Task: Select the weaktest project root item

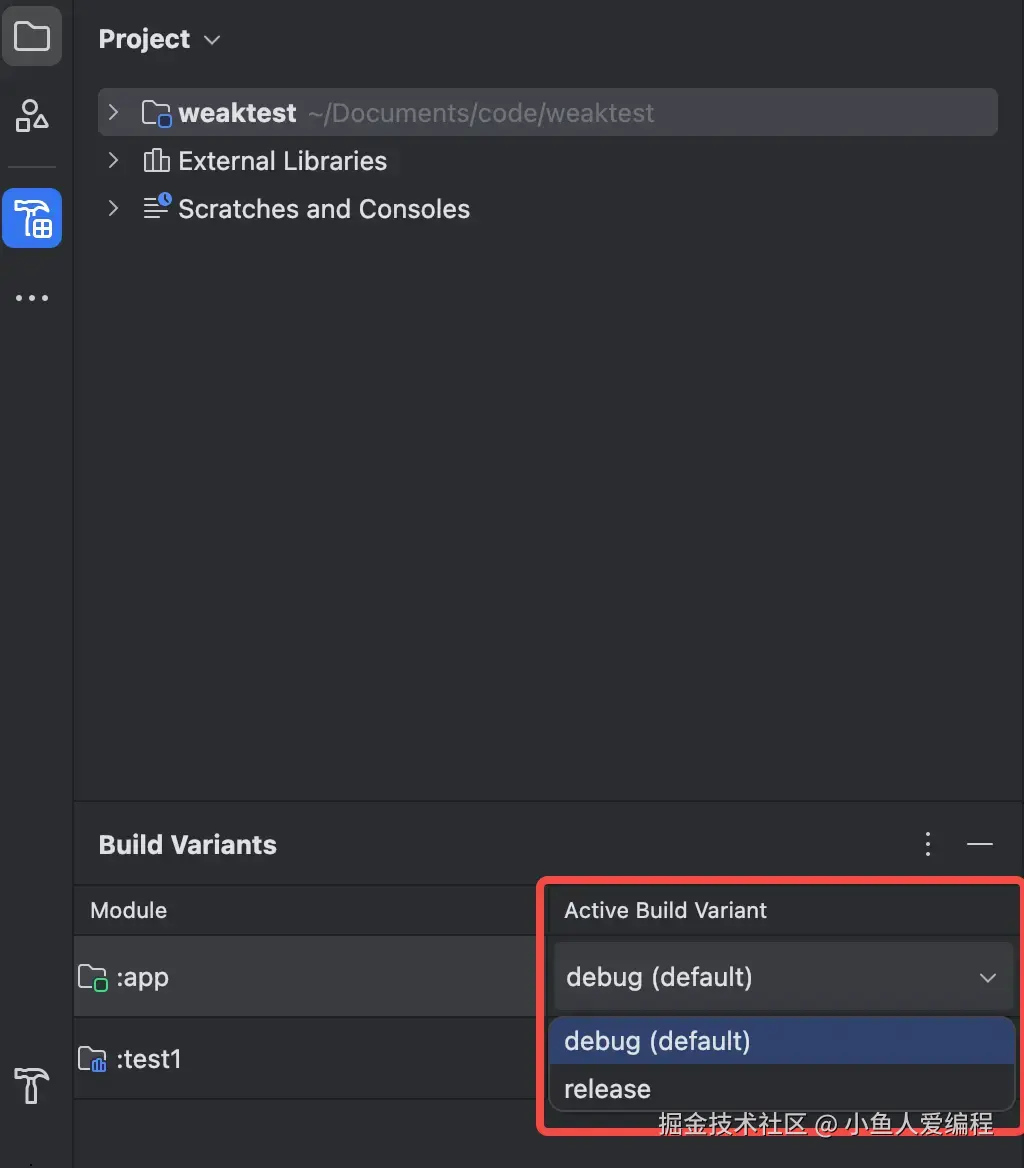Action: pos(238,113)
